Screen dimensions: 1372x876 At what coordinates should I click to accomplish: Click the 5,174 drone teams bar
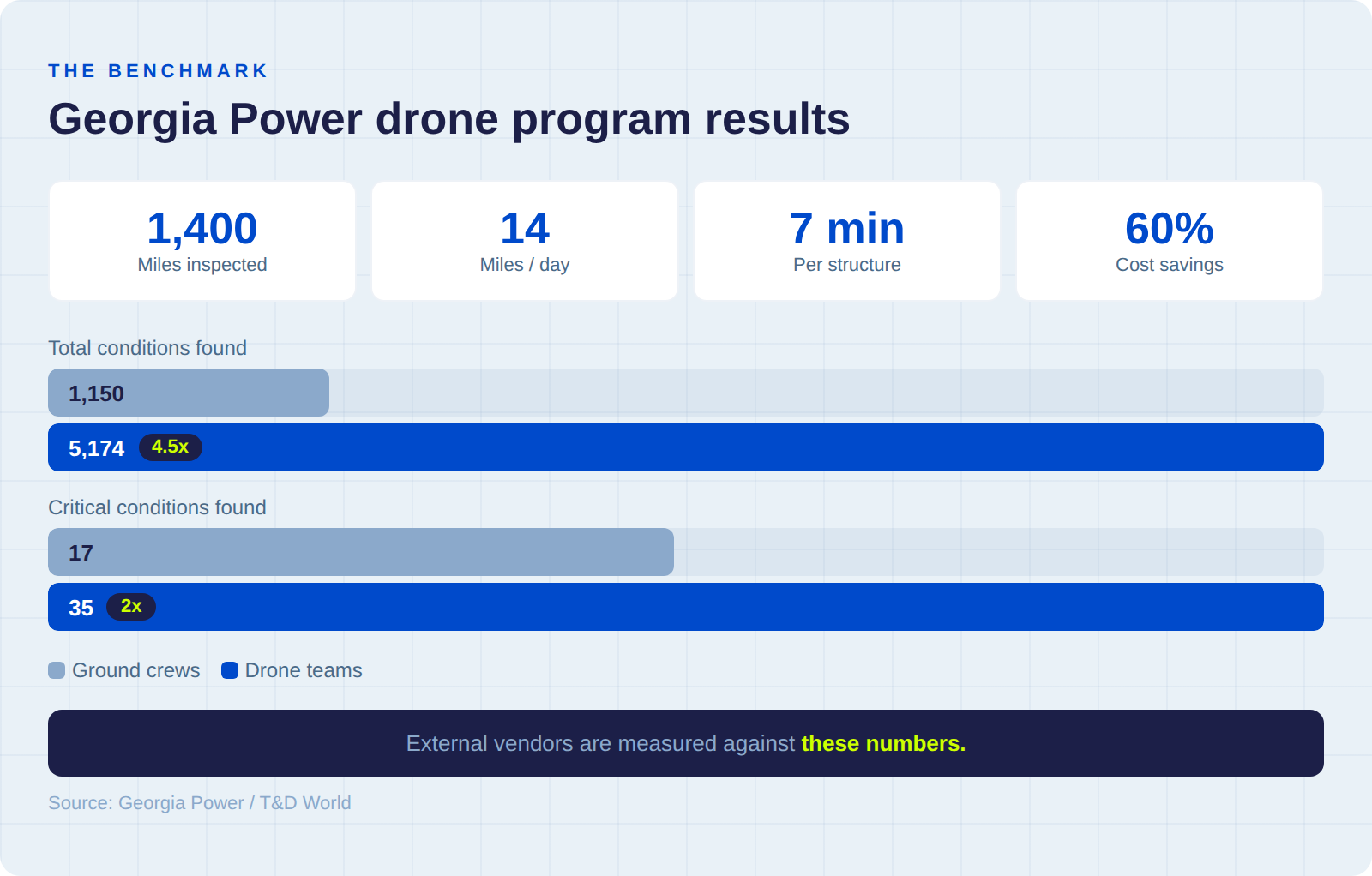click(x=600, y=447)
